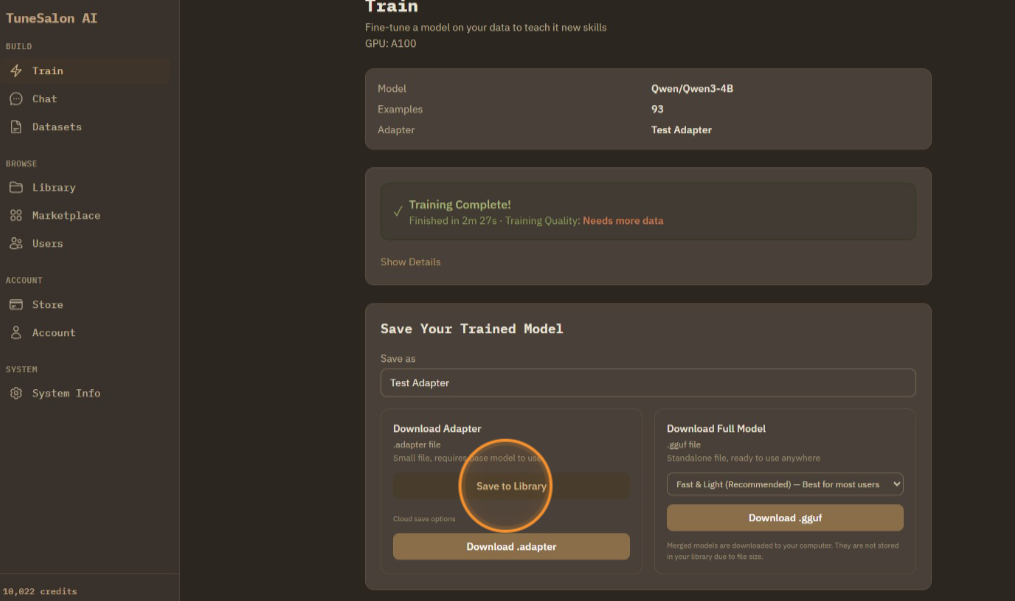This screenshot has width=1015, height=601.
Task: Click the Account person icon
Action: (16, 333)
